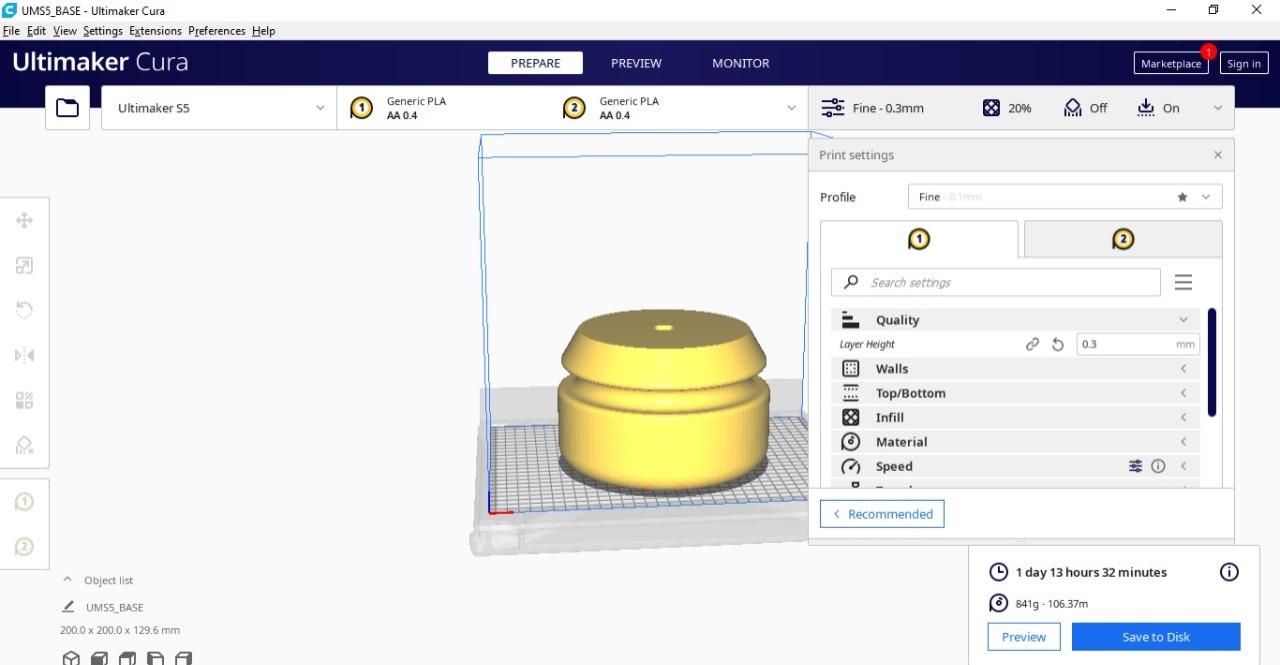Image resolution: width=1280 pixels, height=665 pixels.
Task: Click the pencil icon beside UMS5_BASE
Action: (68, 607)
